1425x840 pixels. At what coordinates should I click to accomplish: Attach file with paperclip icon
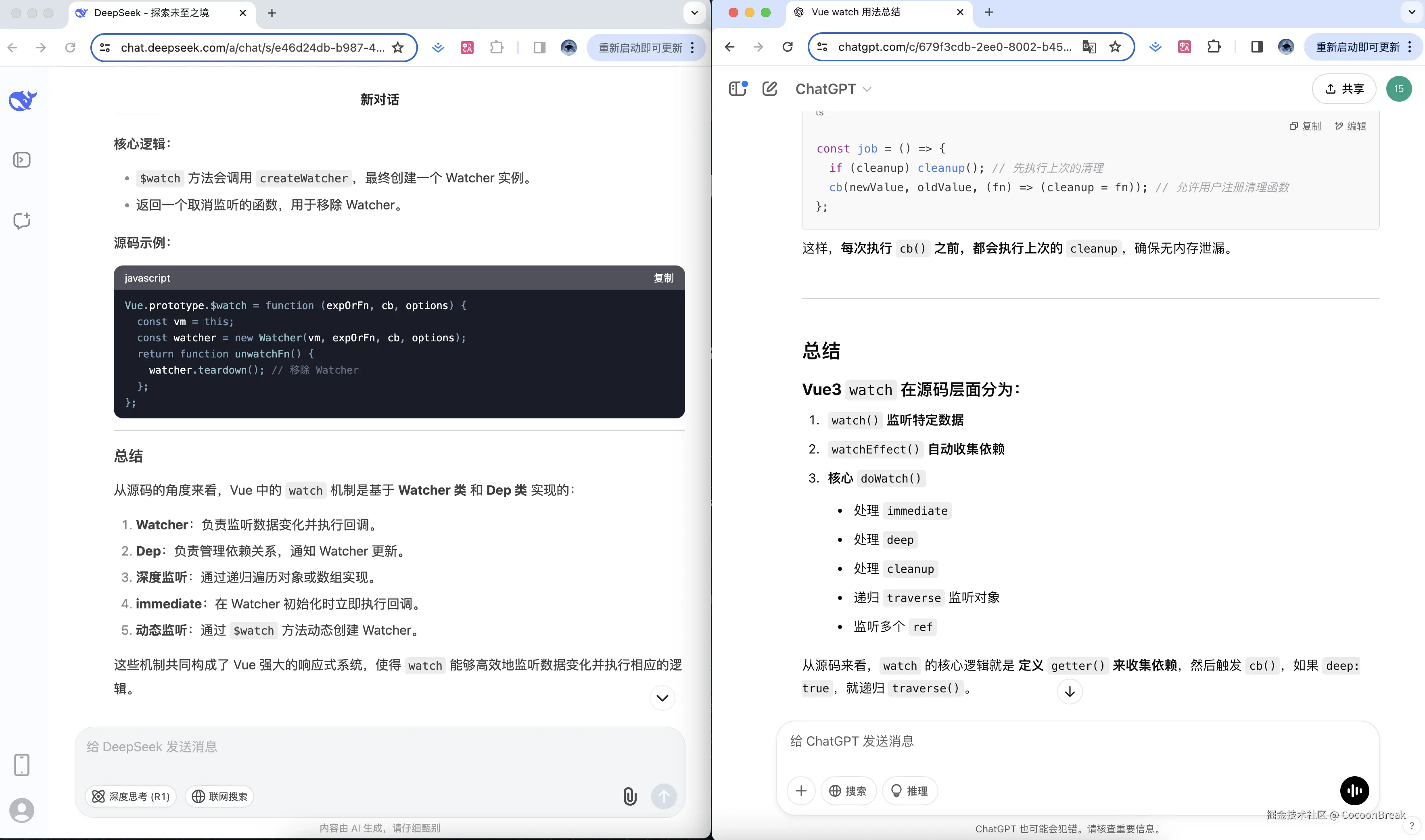(x=630, y=796)
